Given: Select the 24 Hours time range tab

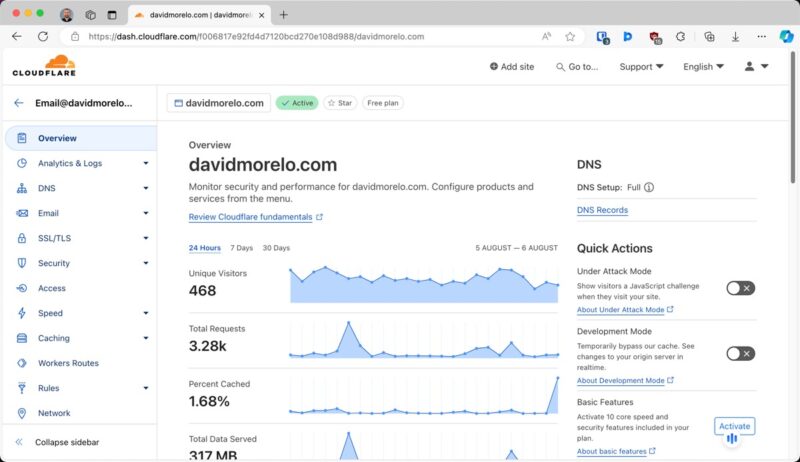Looking at the screenshot, I should [x=205, y=248].
